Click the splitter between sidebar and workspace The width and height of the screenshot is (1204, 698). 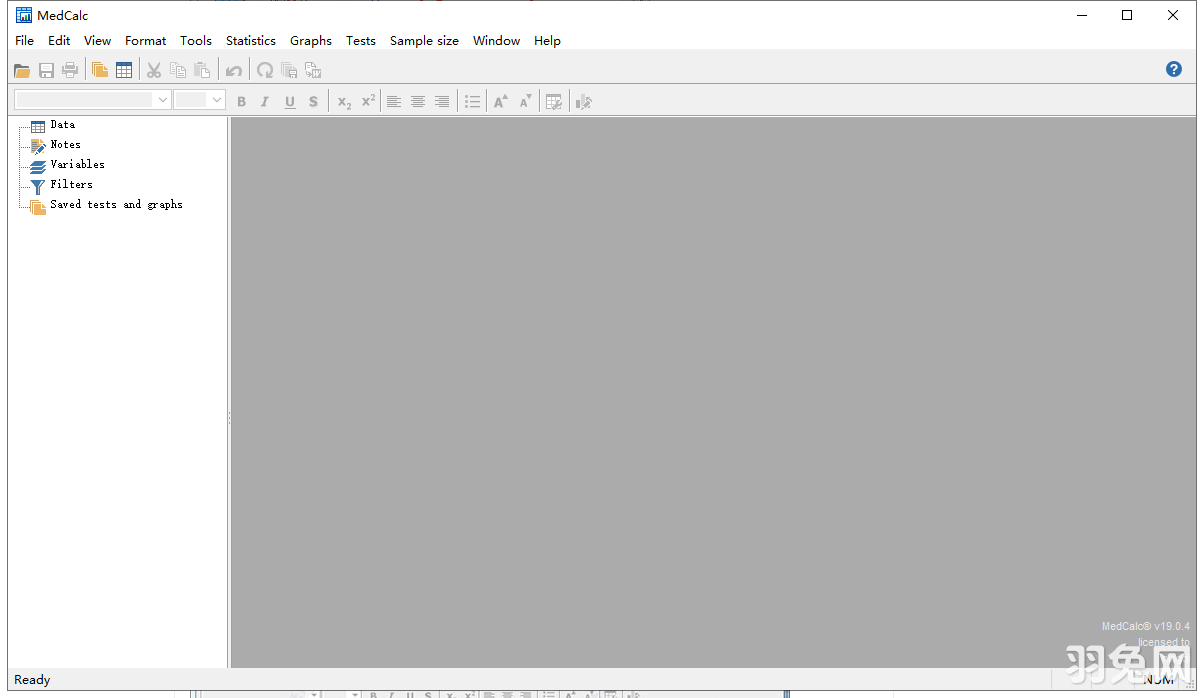(x=229, y=417)
